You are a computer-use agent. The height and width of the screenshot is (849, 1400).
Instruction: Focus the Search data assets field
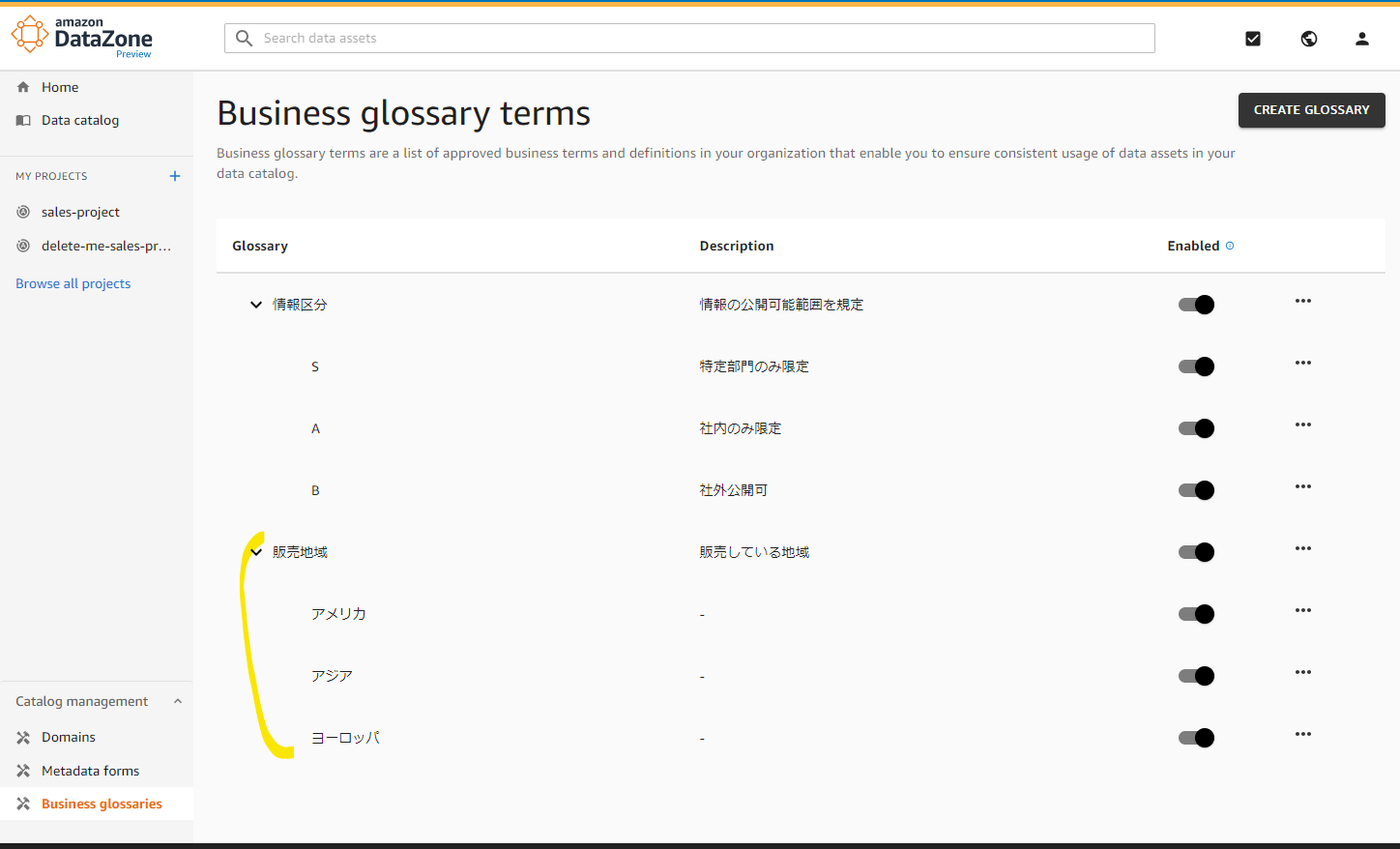coord(689,38)
